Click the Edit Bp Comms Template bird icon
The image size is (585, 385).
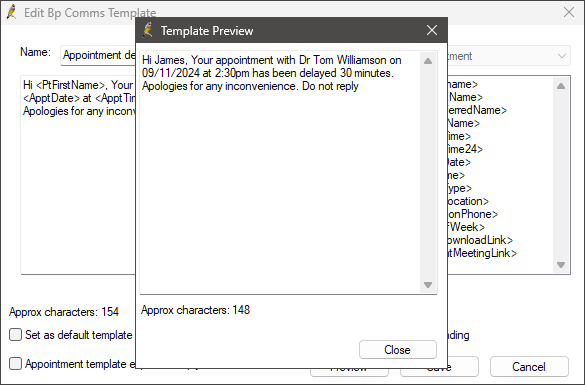[x=12, y=12]
